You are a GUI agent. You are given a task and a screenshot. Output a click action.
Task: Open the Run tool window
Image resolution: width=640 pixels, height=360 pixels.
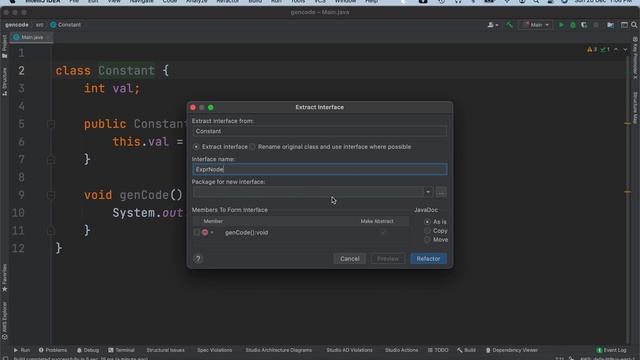22,350
